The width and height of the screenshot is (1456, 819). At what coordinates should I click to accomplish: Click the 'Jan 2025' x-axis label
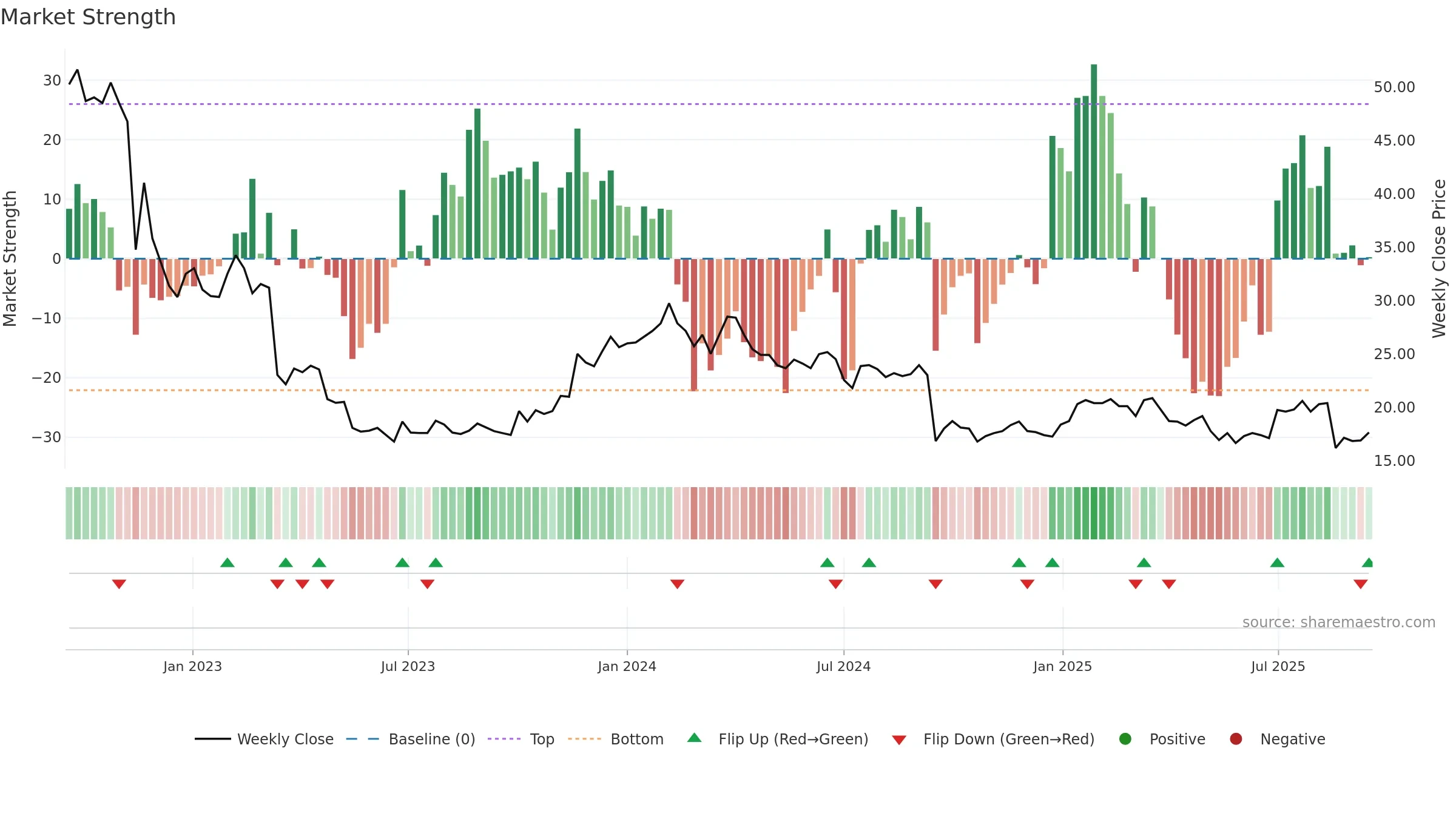pos(1062,666)
